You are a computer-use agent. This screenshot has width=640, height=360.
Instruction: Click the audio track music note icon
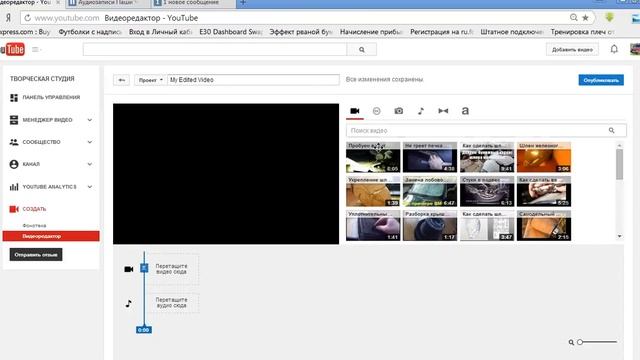pos(129,303)
